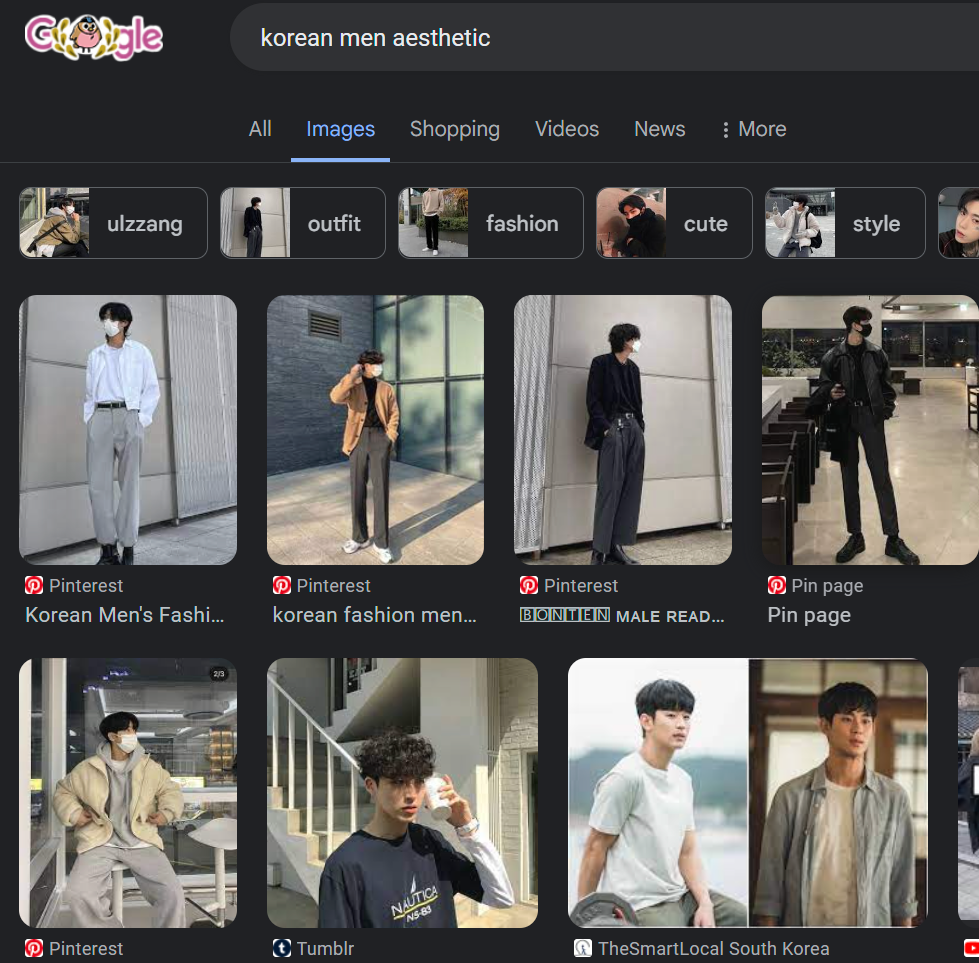The height and width of the screenshot is (963, 979).
Task: Switch to the All results tab
Action: 260,130
